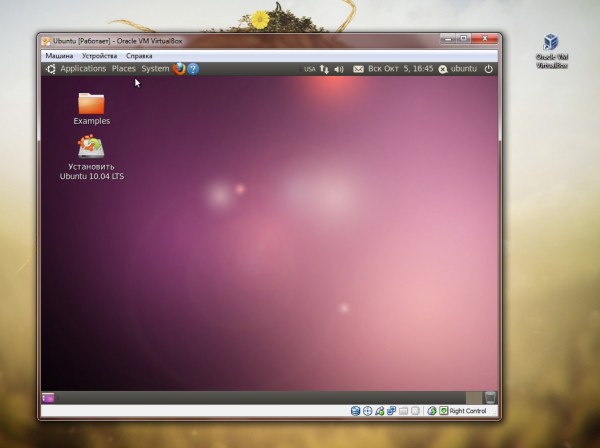Click the hard disk activity status icon
Image resolution: width=600 pixels, height=448 pixels.
(355, 411)
